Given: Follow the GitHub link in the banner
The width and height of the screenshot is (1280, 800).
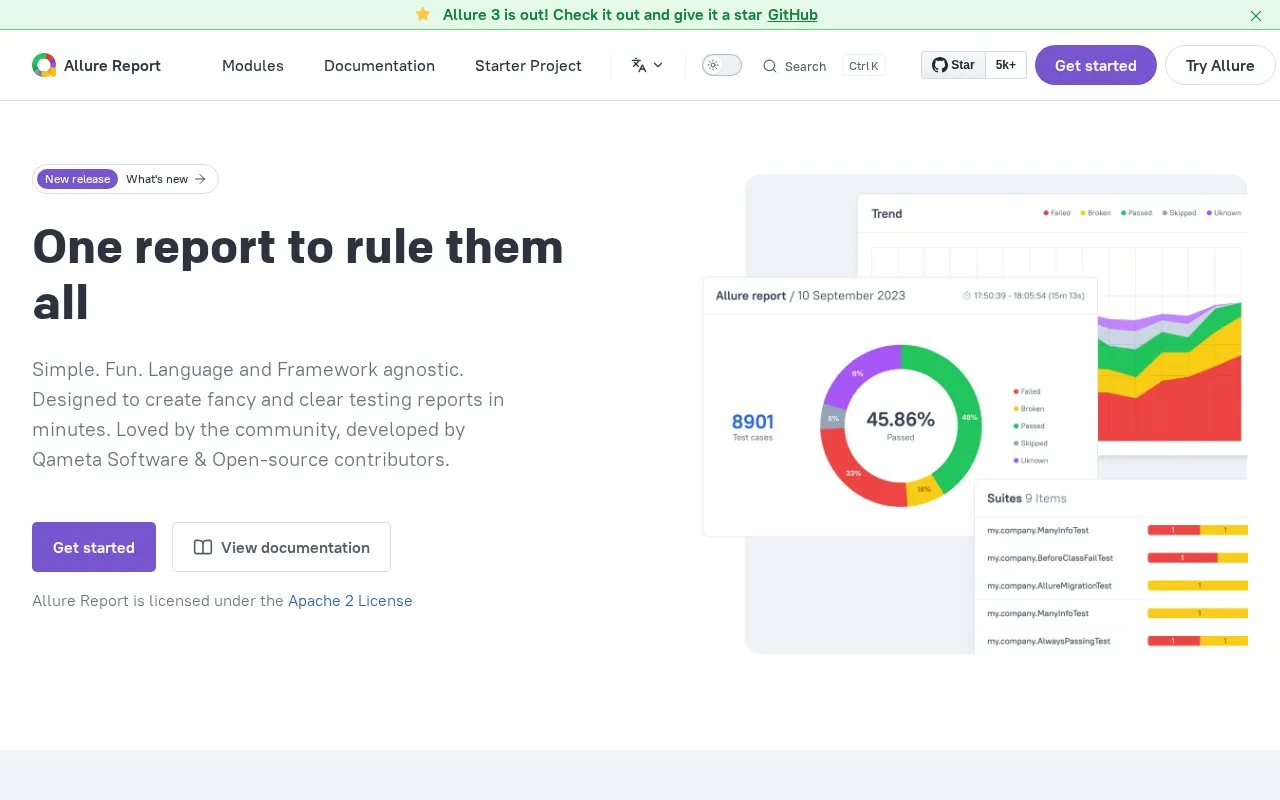Looking at the screenshot, I should coord(793,15).
